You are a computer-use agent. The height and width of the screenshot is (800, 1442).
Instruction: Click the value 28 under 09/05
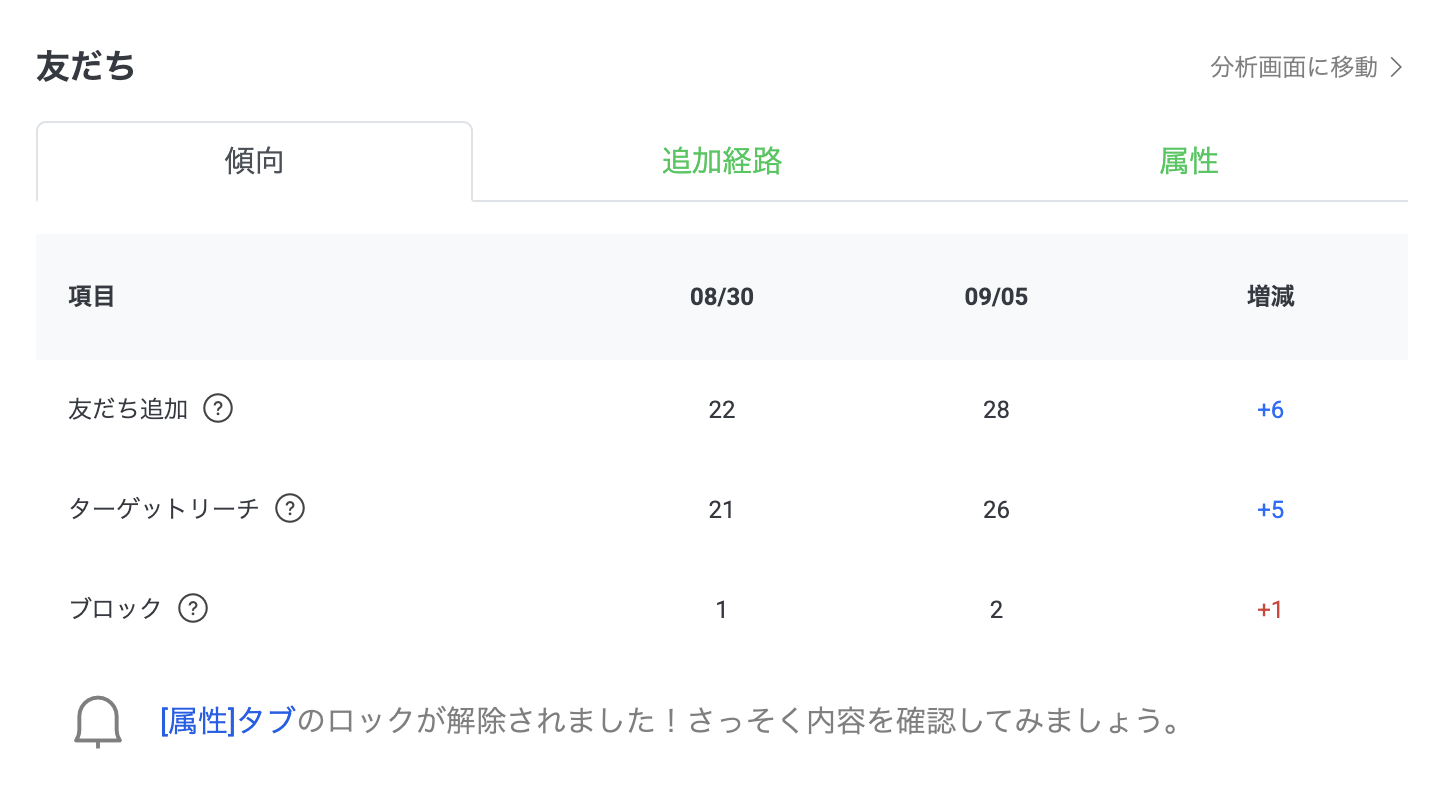click(996, 410)
